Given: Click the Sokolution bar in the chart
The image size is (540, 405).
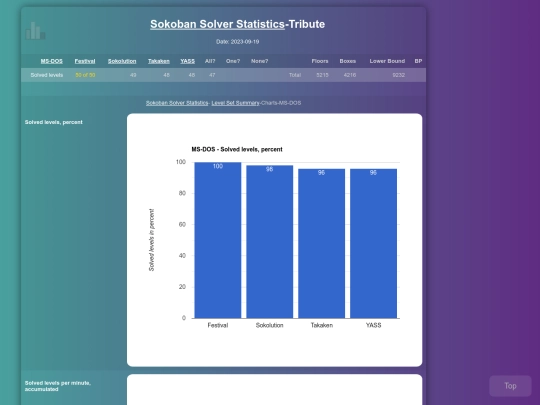Looking at the screenshot, I should (x=270, y=242).
